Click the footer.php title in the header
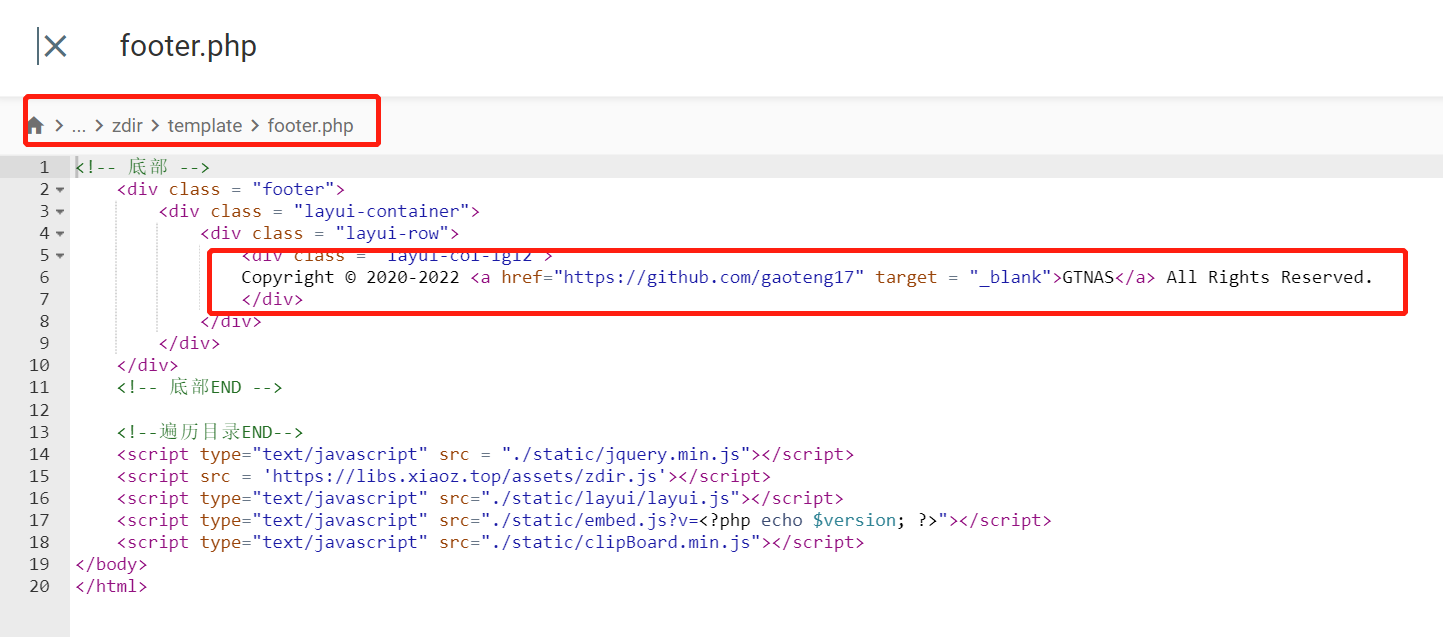This screenshot has height=637, width=1443. point(188,46)
